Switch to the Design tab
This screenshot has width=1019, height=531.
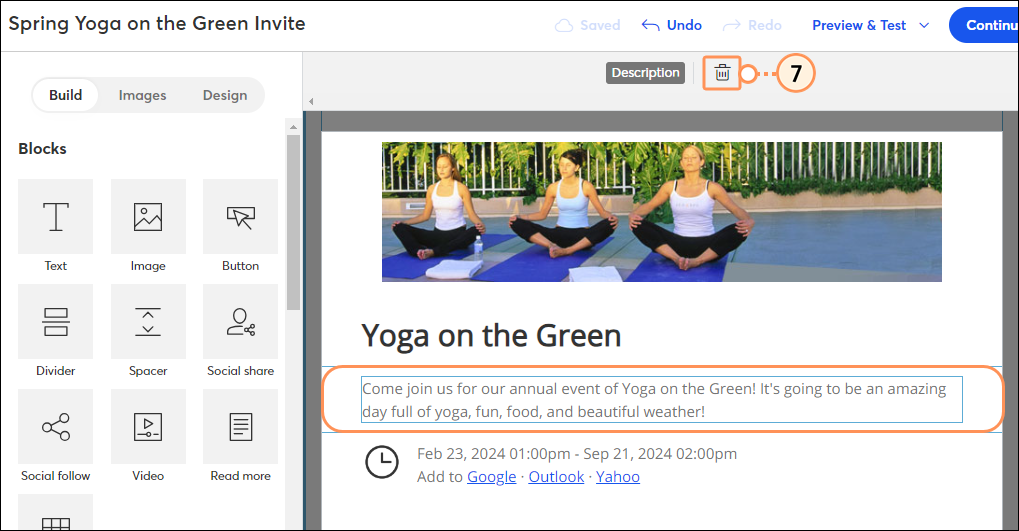point(225,95)
